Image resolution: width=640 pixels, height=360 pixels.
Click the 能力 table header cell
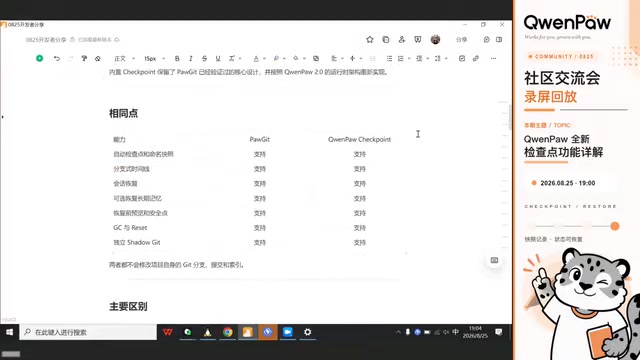[119, 140]
